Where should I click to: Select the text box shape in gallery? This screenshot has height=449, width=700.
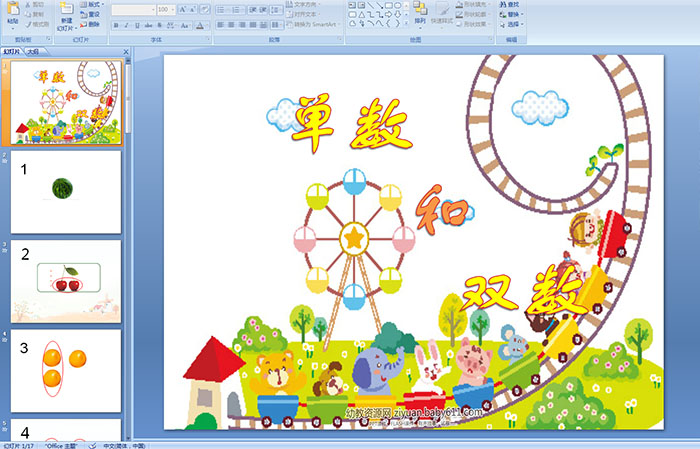352,5
